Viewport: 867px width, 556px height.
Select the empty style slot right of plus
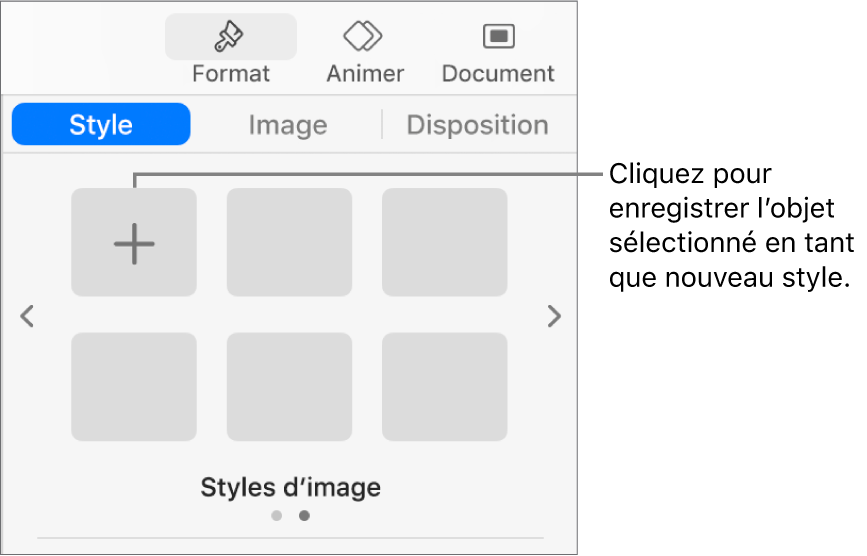tap(289, 242)
